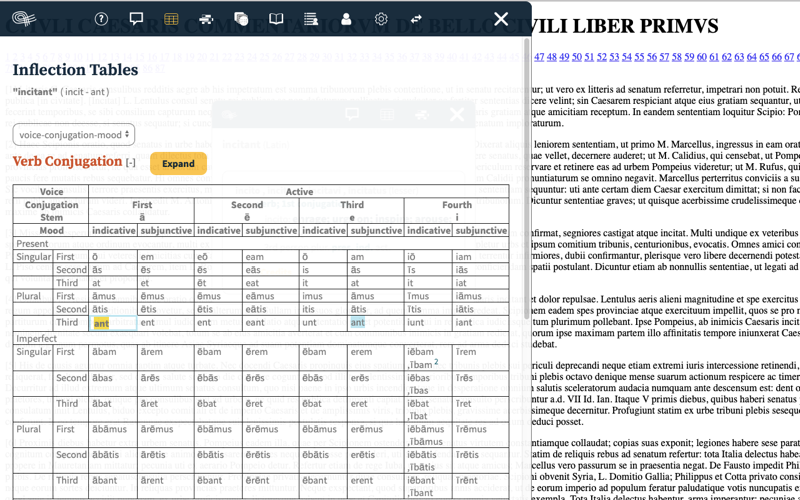Open the settings gear icon

(381, 19)
